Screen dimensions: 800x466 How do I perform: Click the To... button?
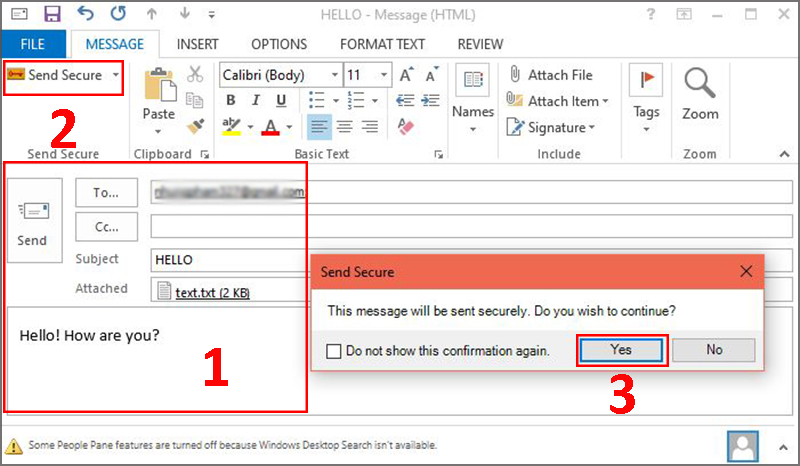tap(106, 192)
